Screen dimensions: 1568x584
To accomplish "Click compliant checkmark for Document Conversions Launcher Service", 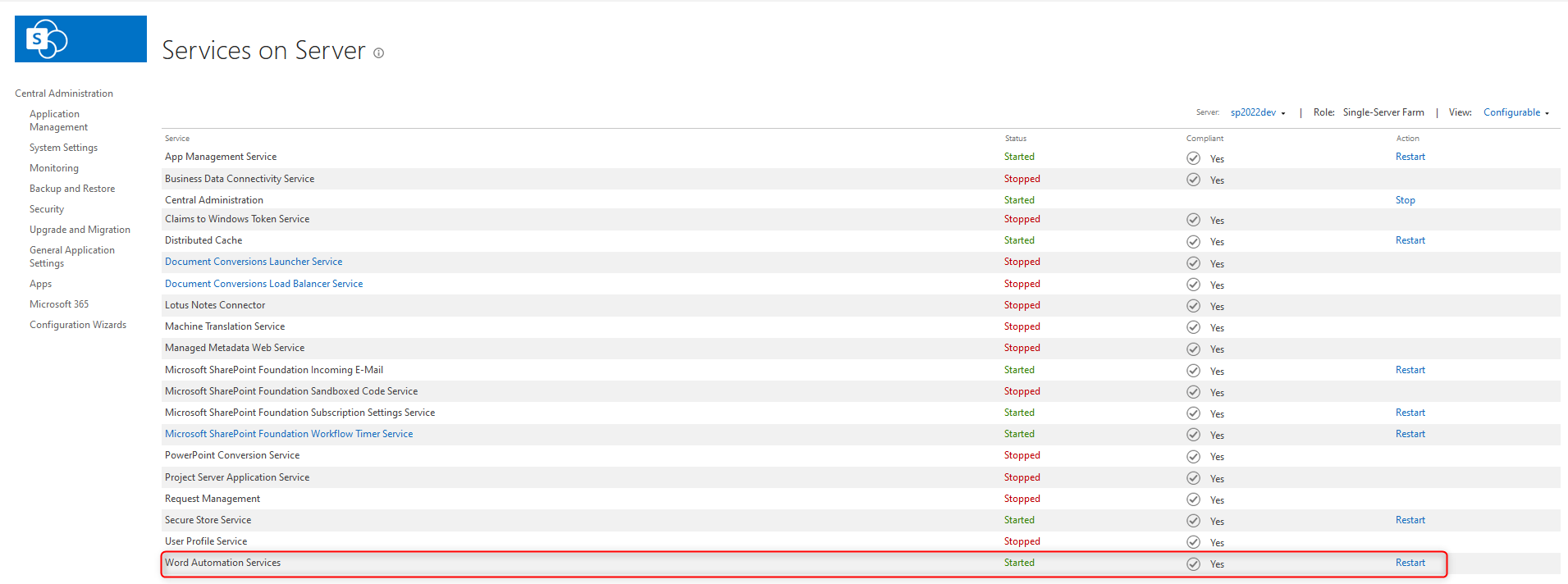I will (x=1193, y=263).
